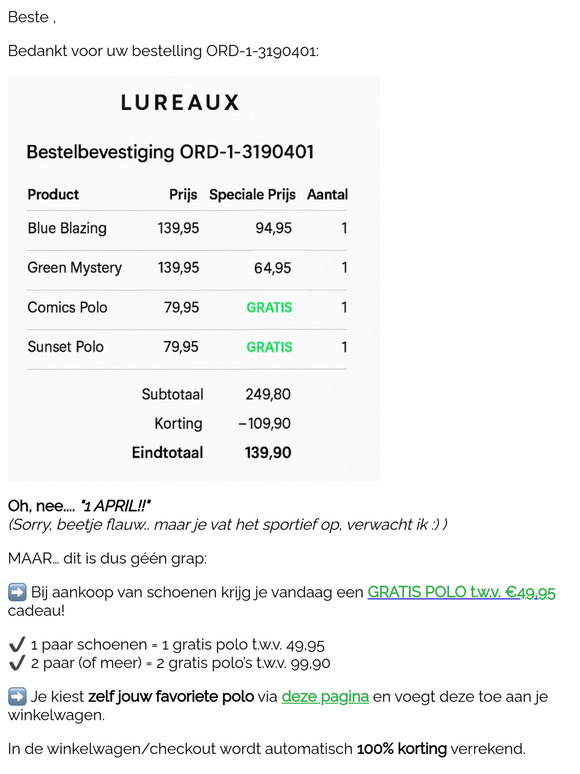Click the Eindtotaal amount 139,90
The image size is (580, 774).
coord(268,453)
